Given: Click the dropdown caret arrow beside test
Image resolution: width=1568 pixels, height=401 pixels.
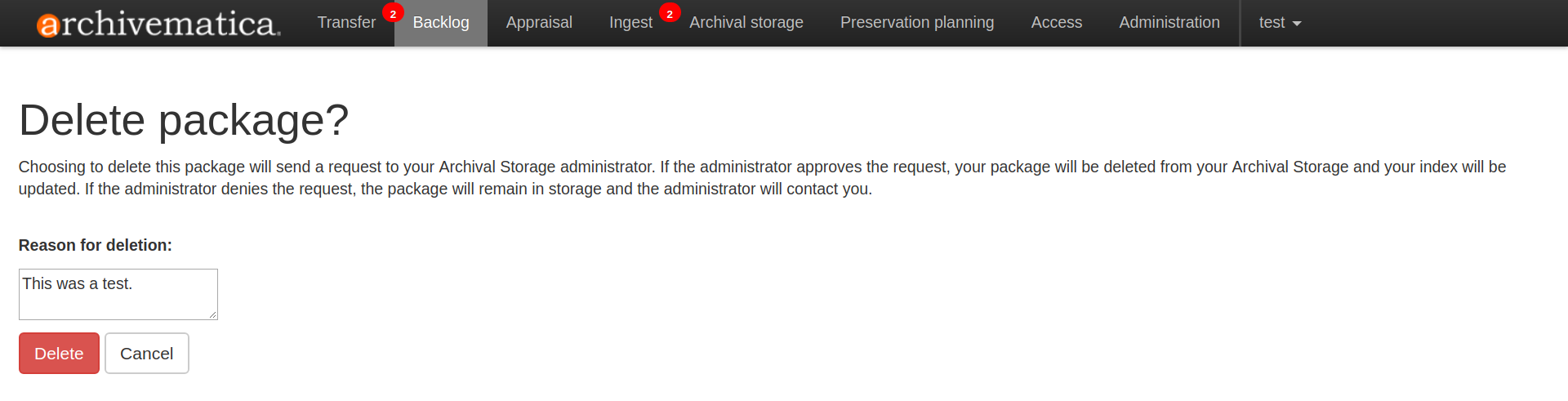Looking at the screenshot, I should (1297, 24).
